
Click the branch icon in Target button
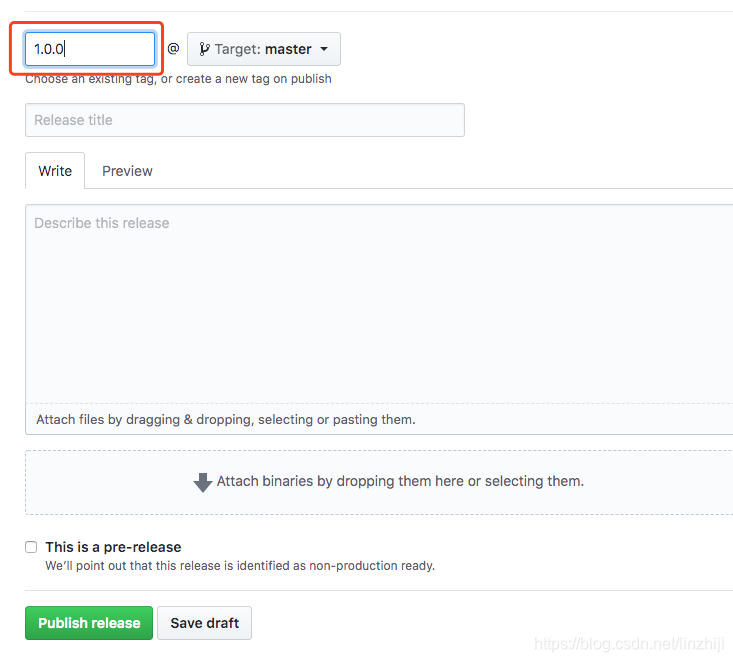click(204, 49)
